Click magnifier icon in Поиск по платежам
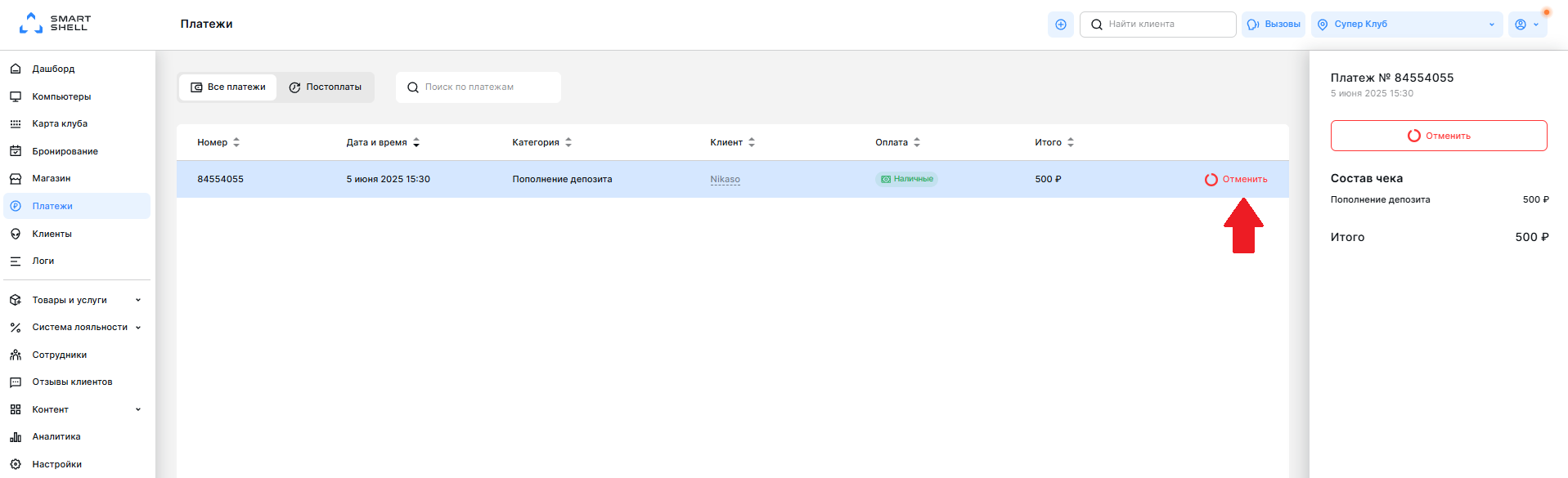Viewport: 1568px width, 478px height. pyautogui.click(x=413, y=87)
